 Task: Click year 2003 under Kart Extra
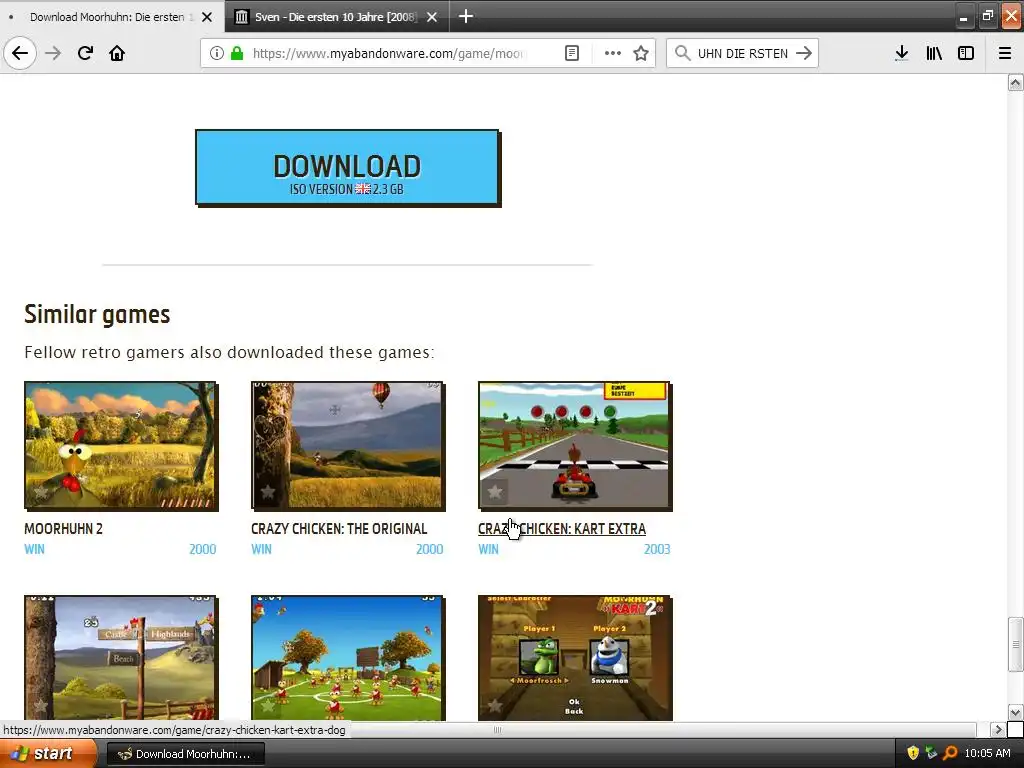coord(657,549)
